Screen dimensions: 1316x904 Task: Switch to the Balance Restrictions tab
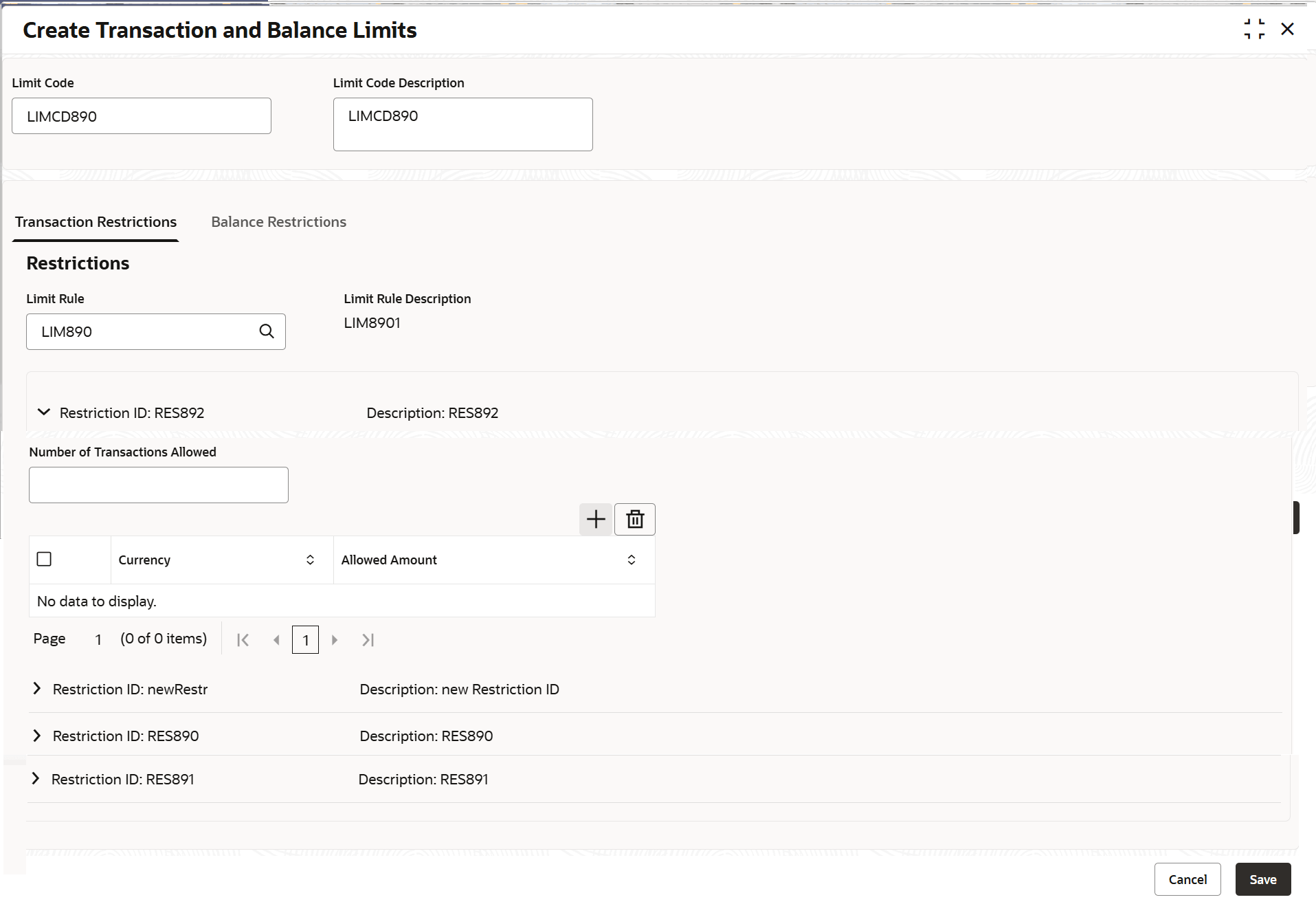point(278,222)
